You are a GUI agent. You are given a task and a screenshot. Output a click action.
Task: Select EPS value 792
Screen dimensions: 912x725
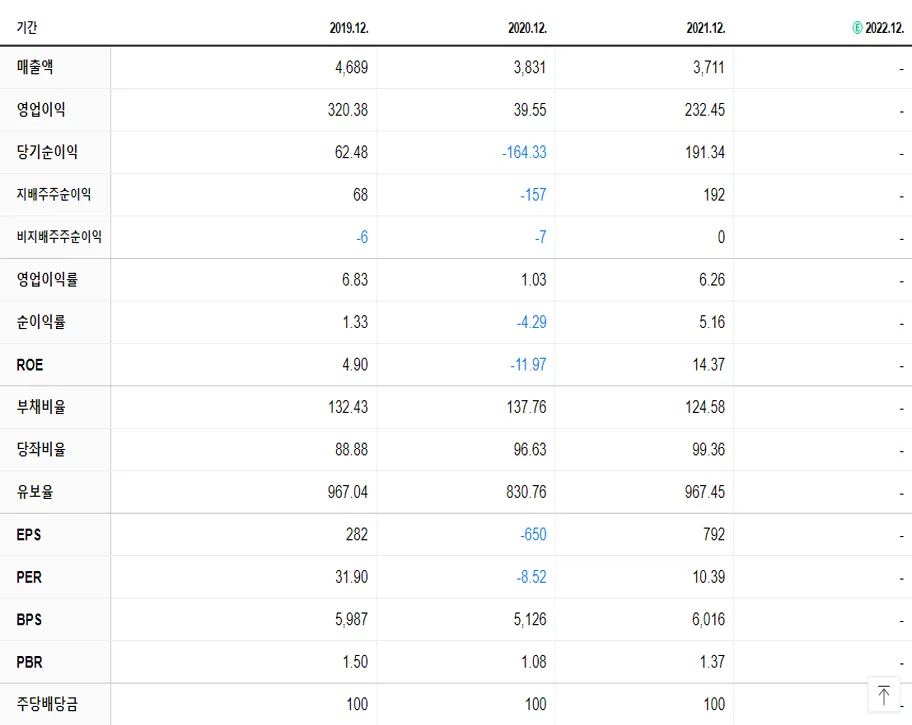tap(714, 535)
